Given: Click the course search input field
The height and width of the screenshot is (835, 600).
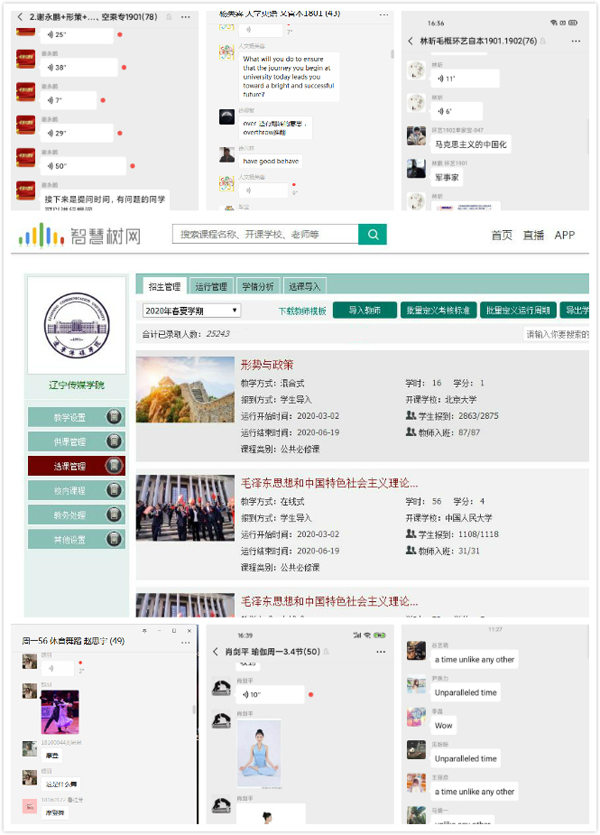Looking at the screenshot, I should click(x=265, y=234).
